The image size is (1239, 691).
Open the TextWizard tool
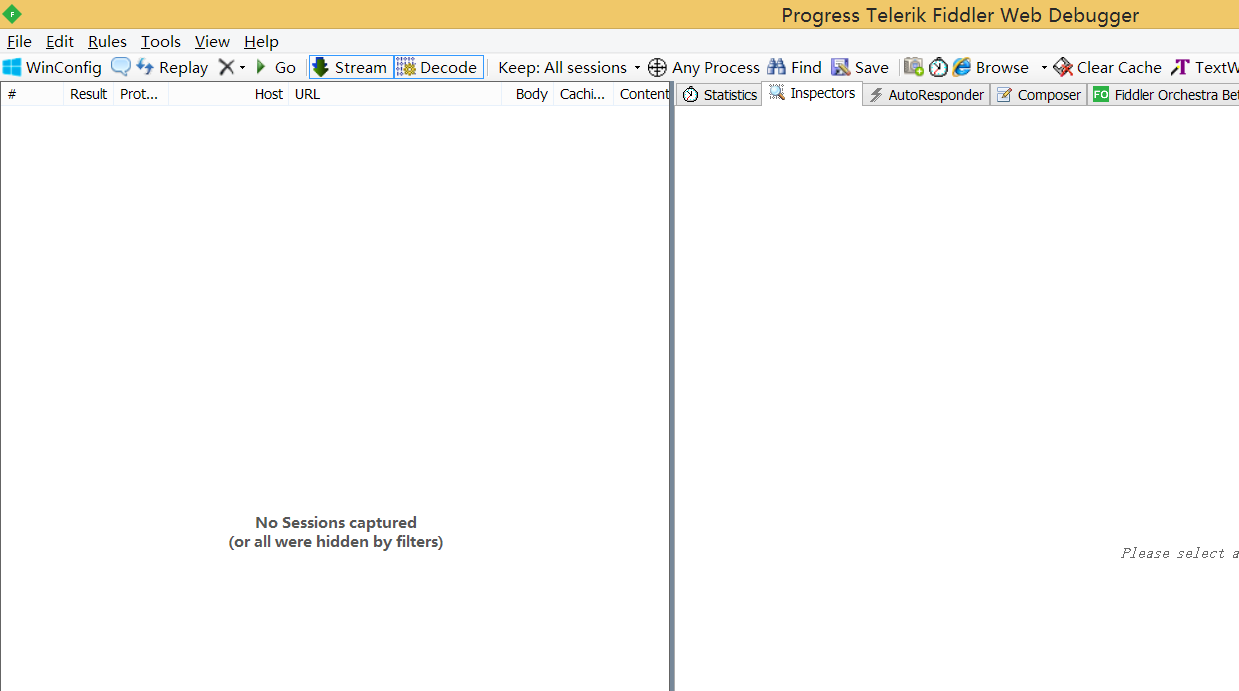(x=1204, y=67)
